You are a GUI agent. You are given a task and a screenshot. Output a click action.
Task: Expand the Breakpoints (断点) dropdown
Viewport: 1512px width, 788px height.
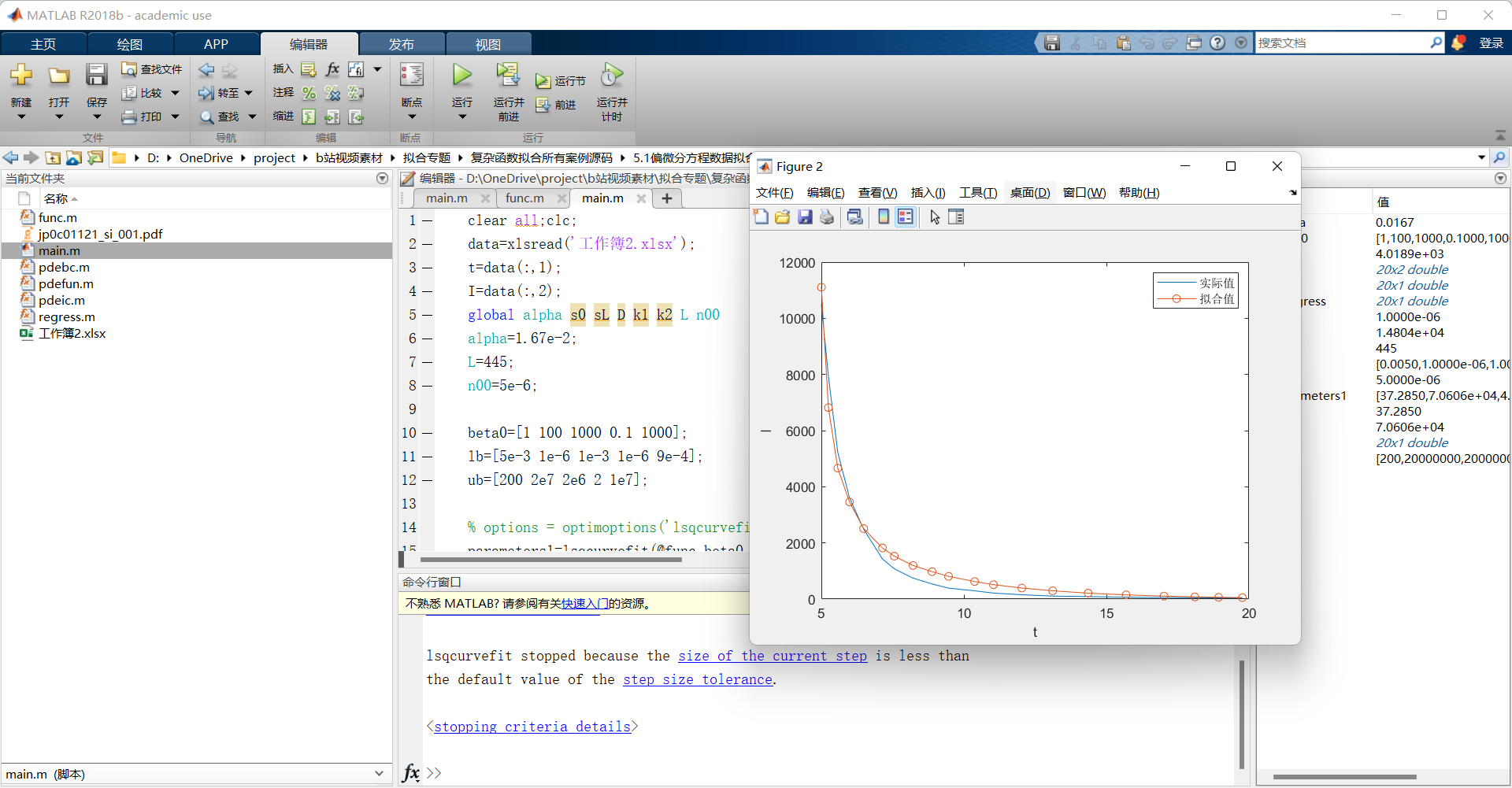coord(411,117)
